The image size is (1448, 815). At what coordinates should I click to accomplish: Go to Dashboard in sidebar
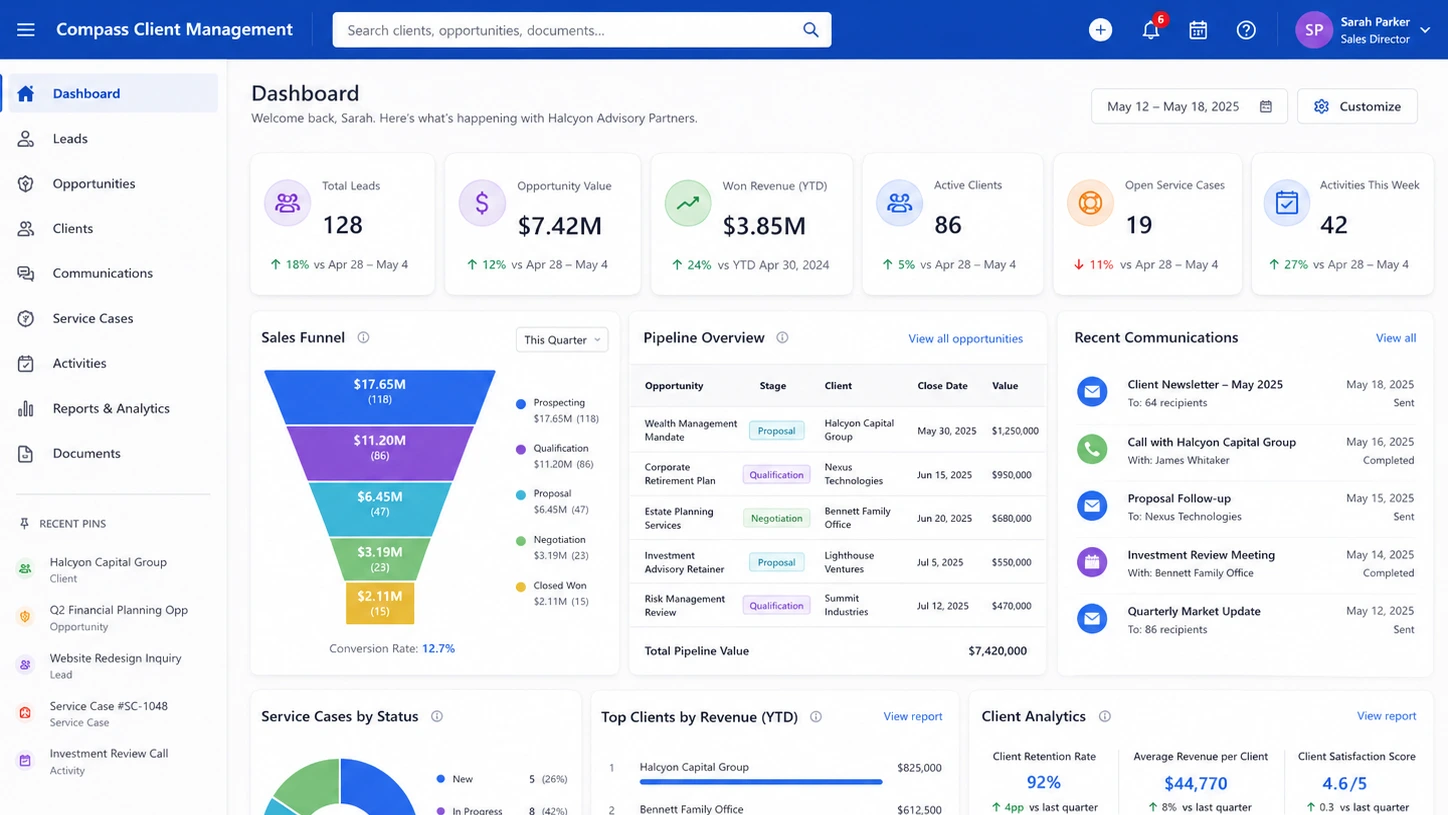(113, 93)
